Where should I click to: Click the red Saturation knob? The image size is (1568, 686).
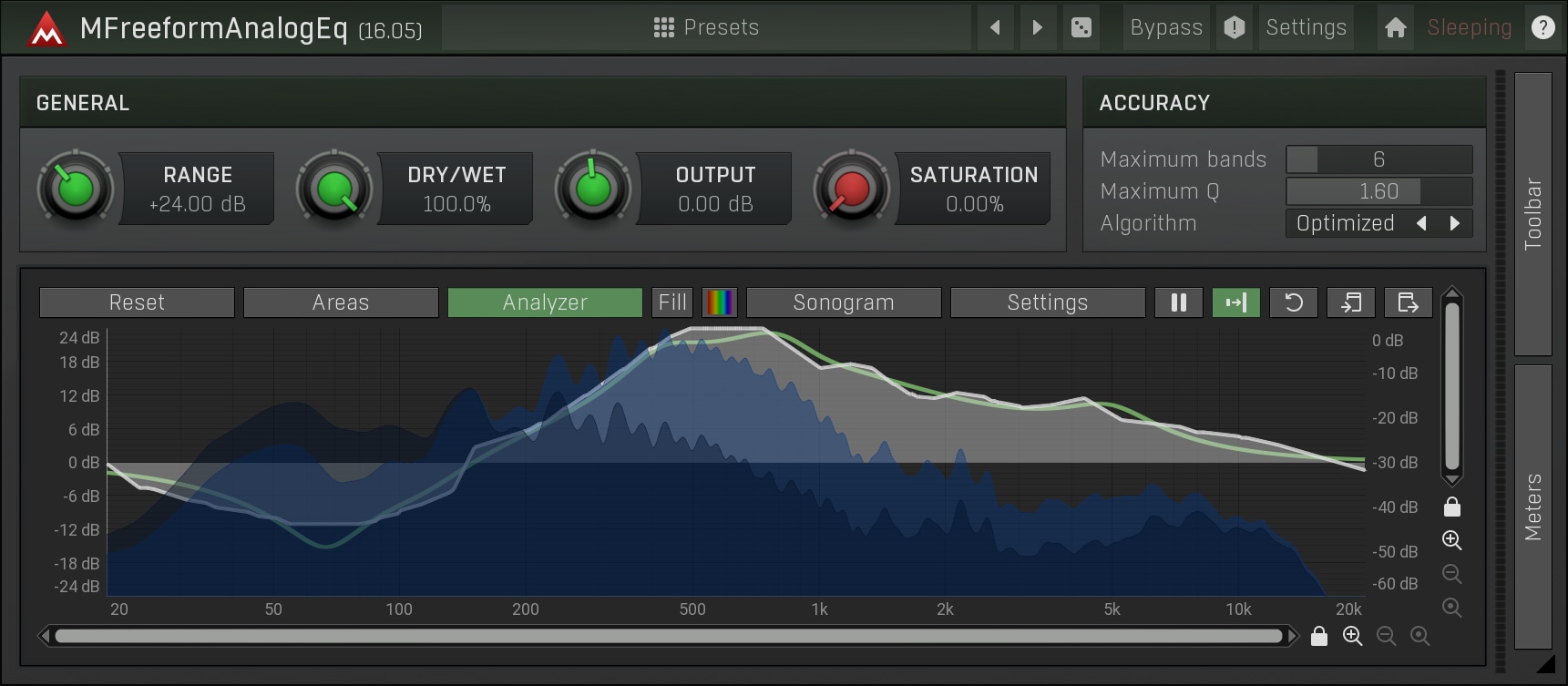click(x=852, y=189)
